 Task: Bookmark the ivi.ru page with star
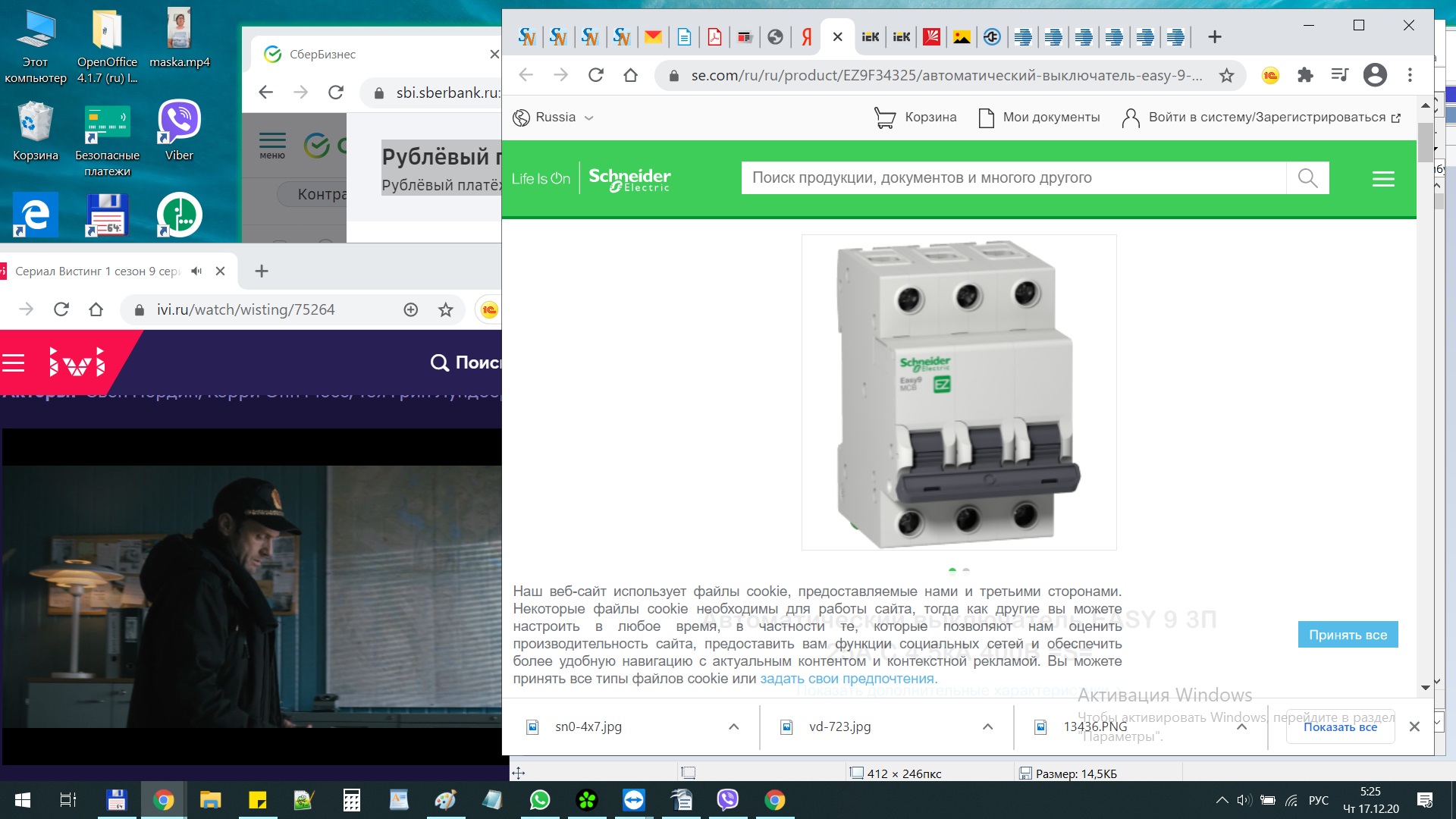[x=446, y=309]
